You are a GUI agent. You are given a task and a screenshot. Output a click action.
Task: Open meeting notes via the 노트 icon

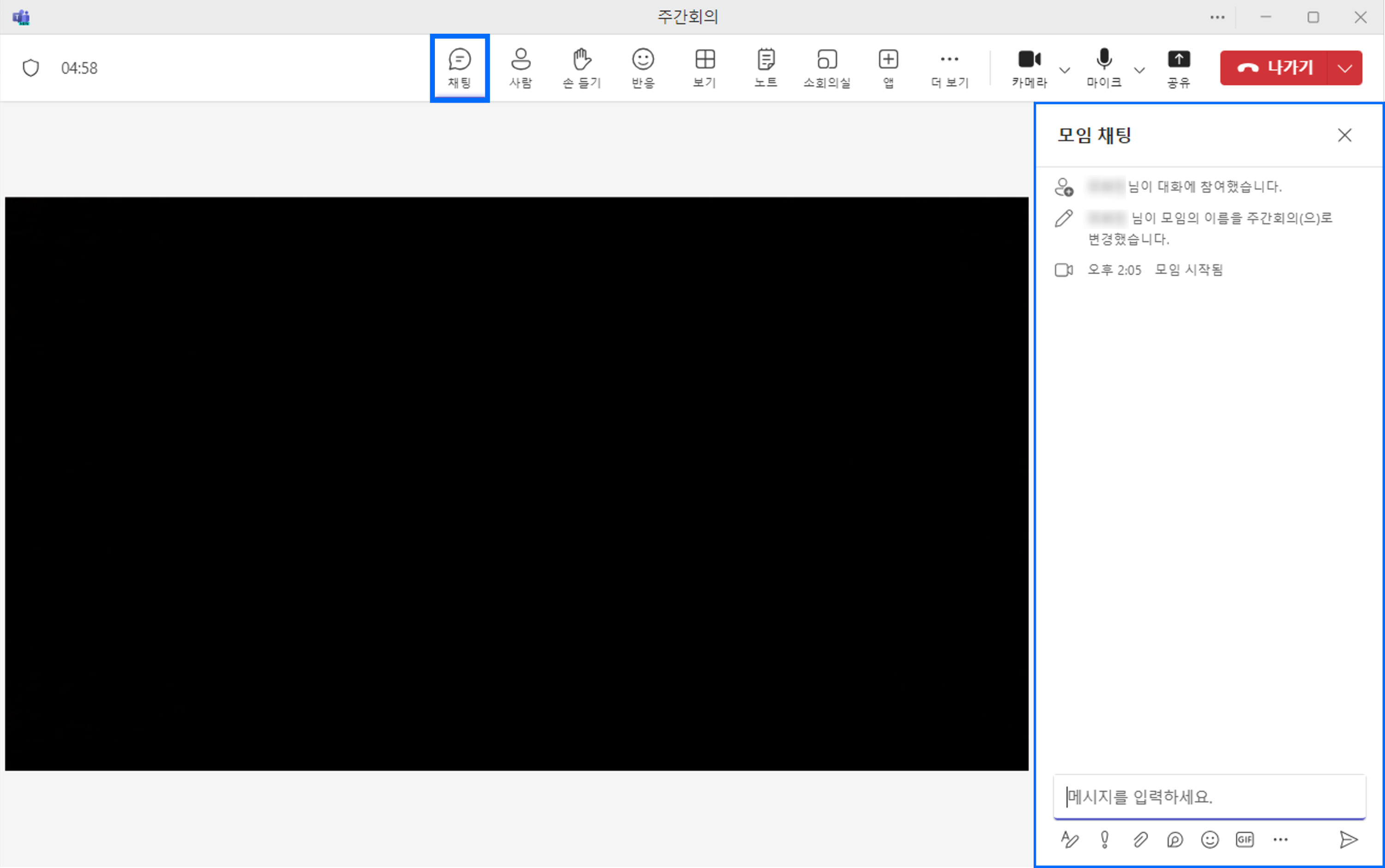(x=766, y=67)
